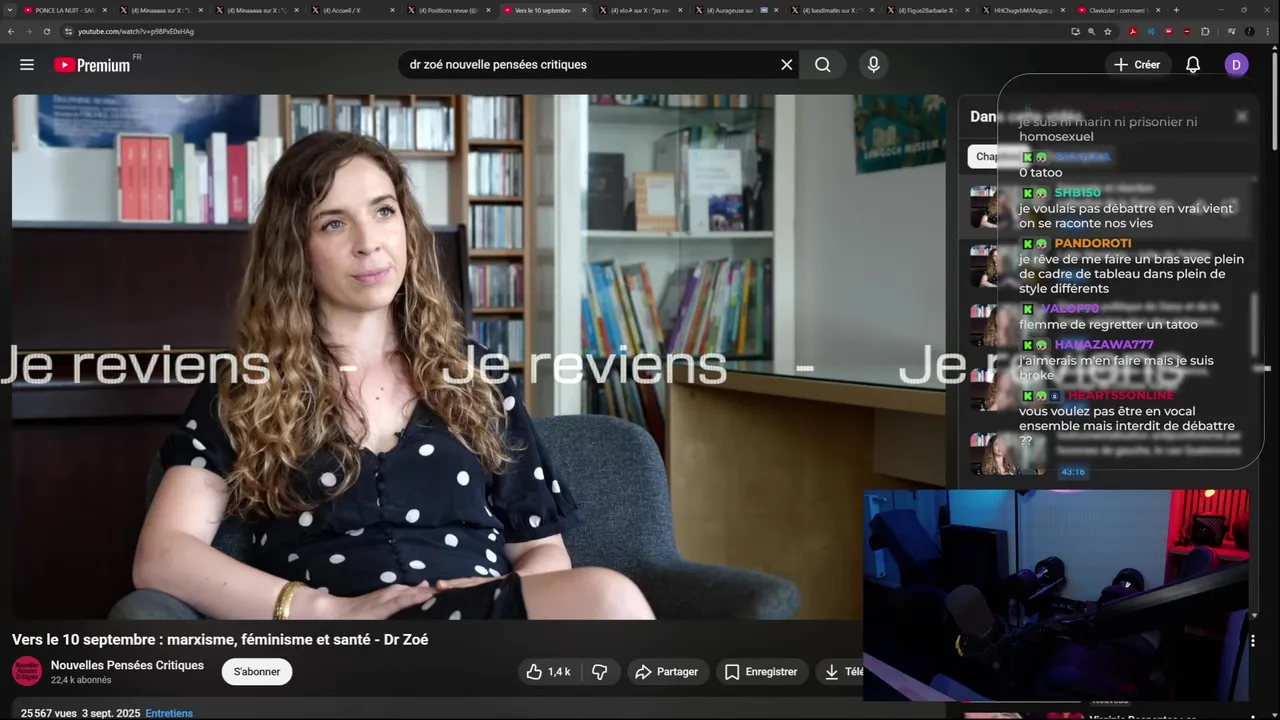This screenshot has height=720, width=1280.
Task: Open the chapter thumbnail timestamped 43:16
Action: (x=1007, y=452)
